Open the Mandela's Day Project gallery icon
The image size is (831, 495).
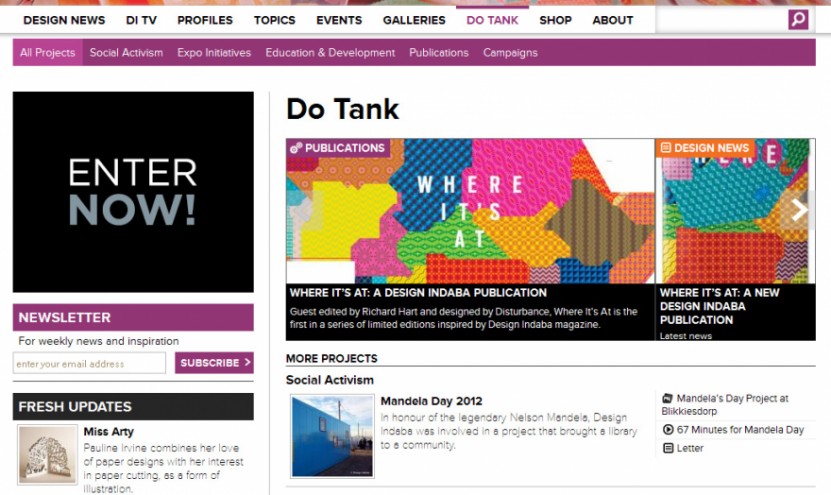(x=668, y=398)
